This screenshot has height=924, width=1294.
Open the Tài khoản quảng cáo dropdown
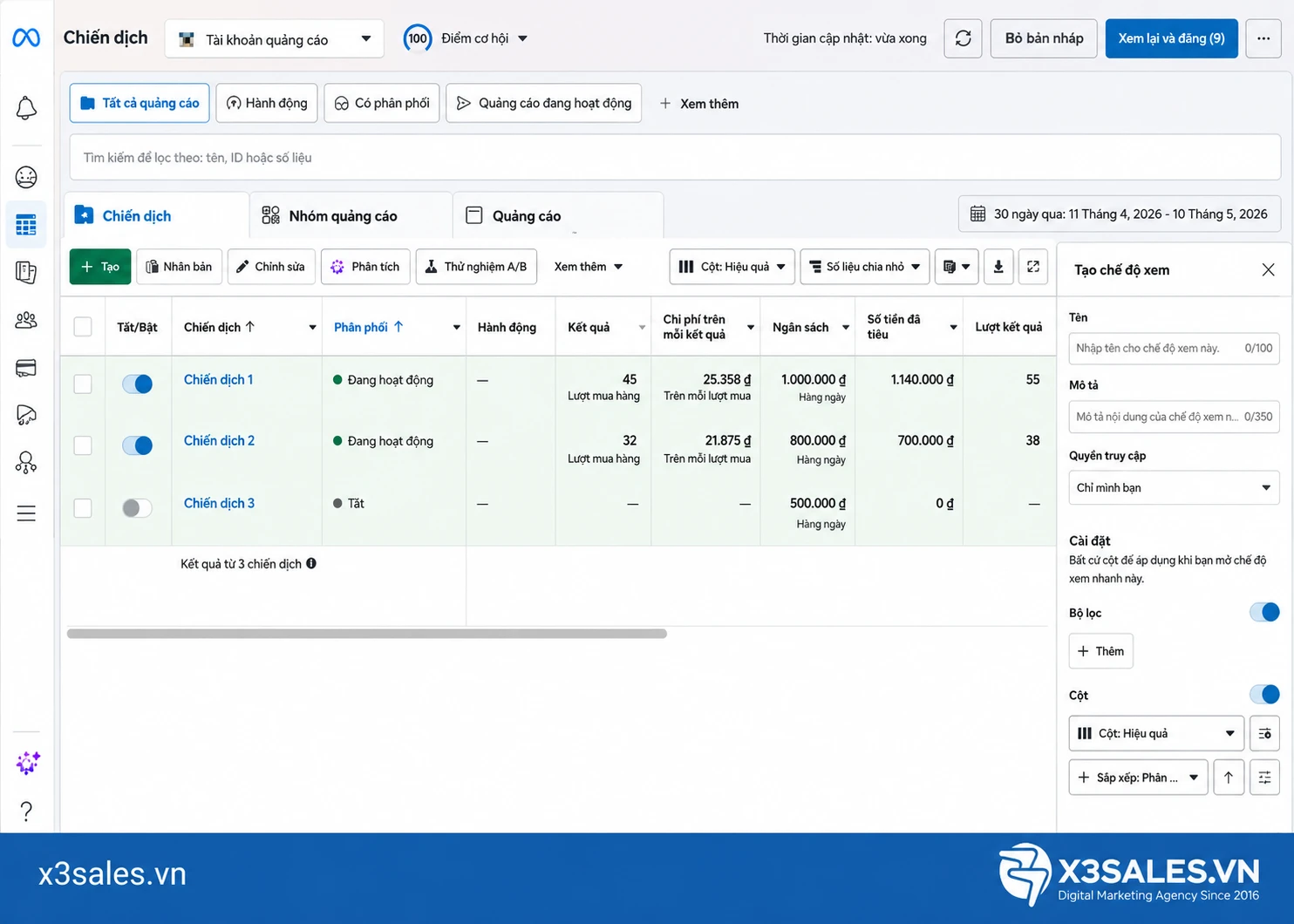pyautogui.click(x=274, y=39)
